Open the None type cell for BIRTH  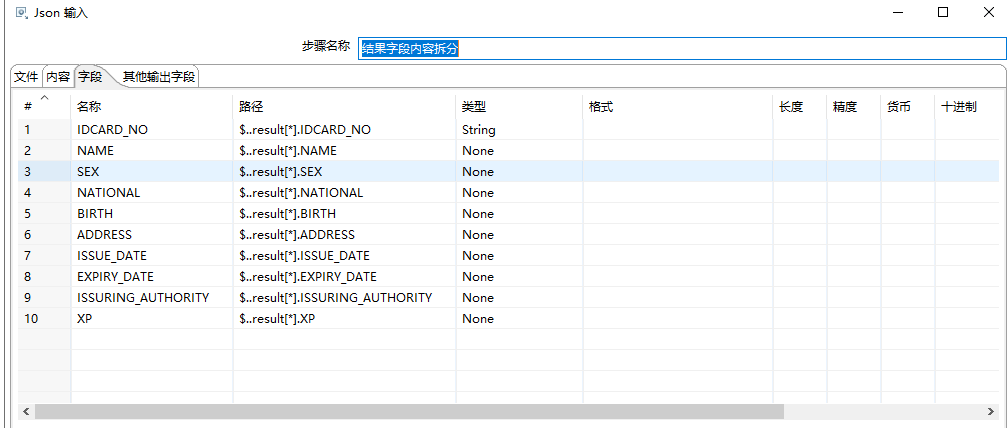520,214
